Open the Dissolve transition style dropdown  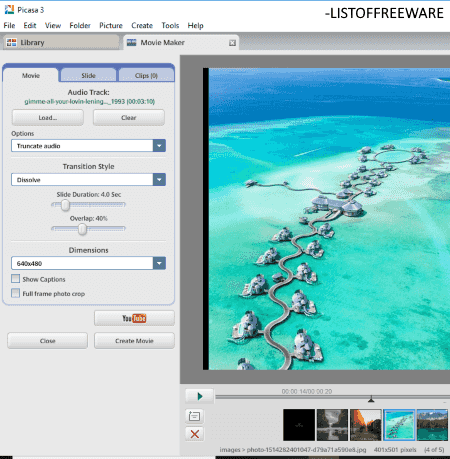tap(88, 180)
